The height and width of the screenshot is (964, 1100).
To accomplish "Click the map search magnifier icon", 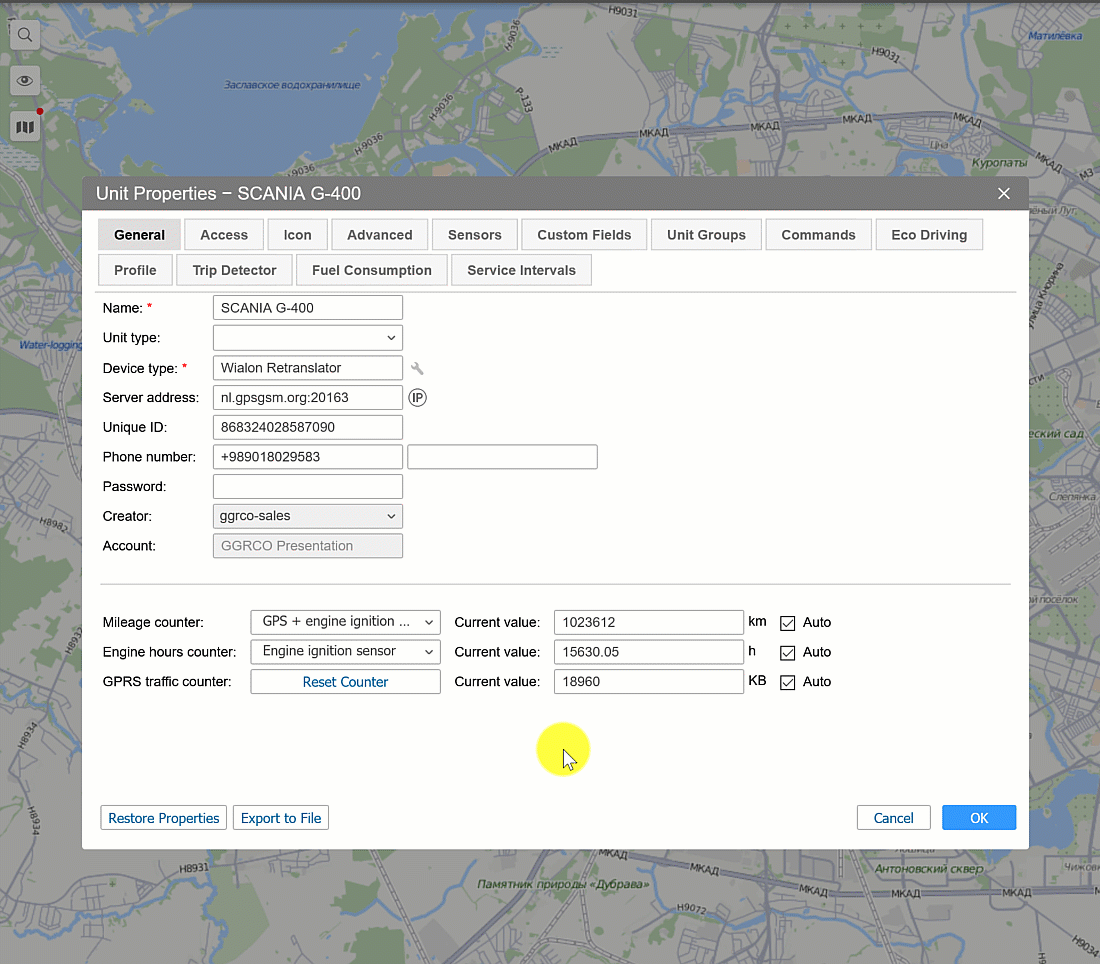I will pos(25,35).
